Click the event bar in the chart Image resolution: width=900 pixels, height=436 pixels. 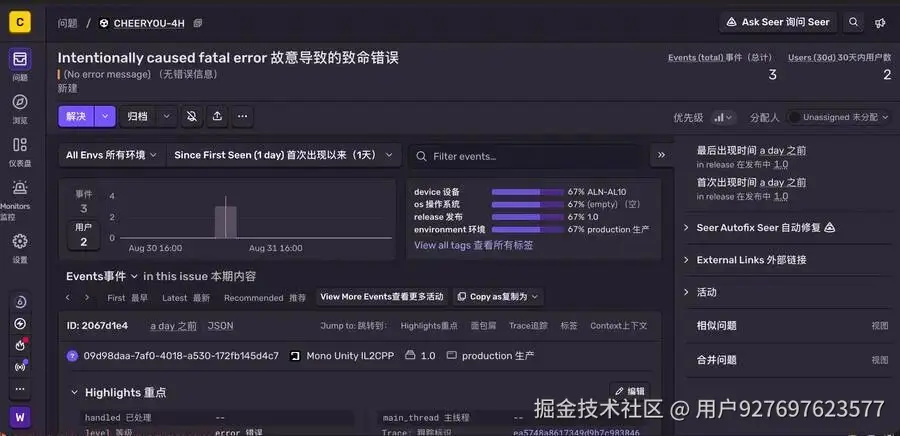[x=226, y=222]
